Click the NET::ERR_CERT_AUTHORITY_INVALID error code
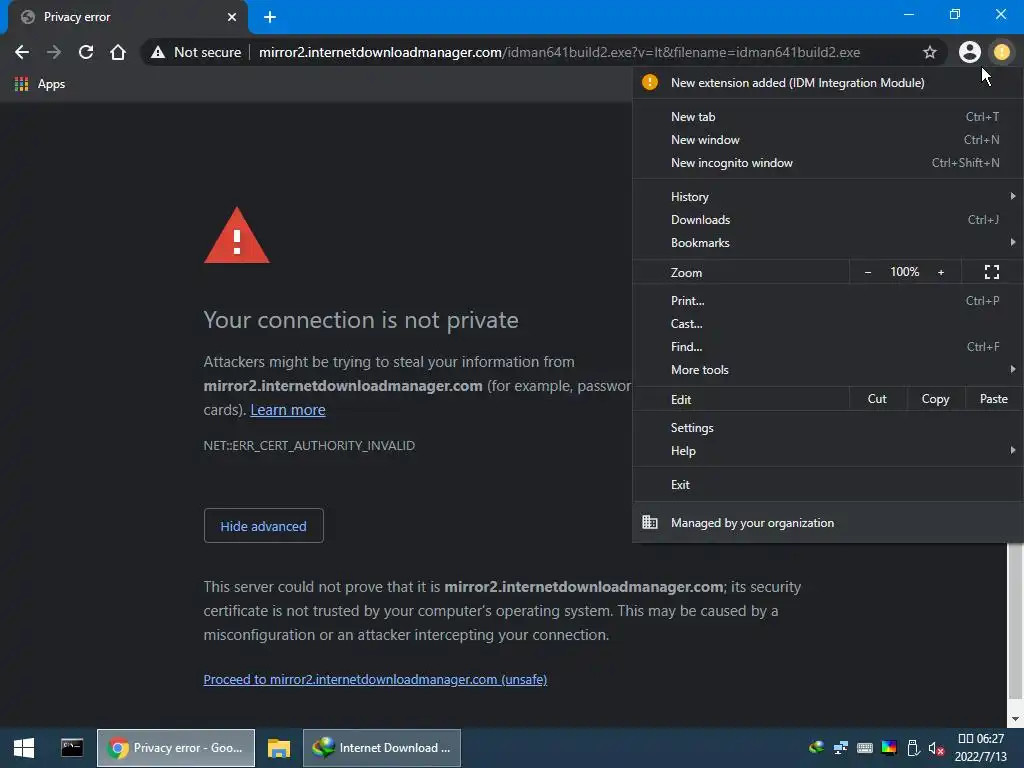Image resolution: width=1024 pixels, height=768 pixels. click(x=309, y=445)
